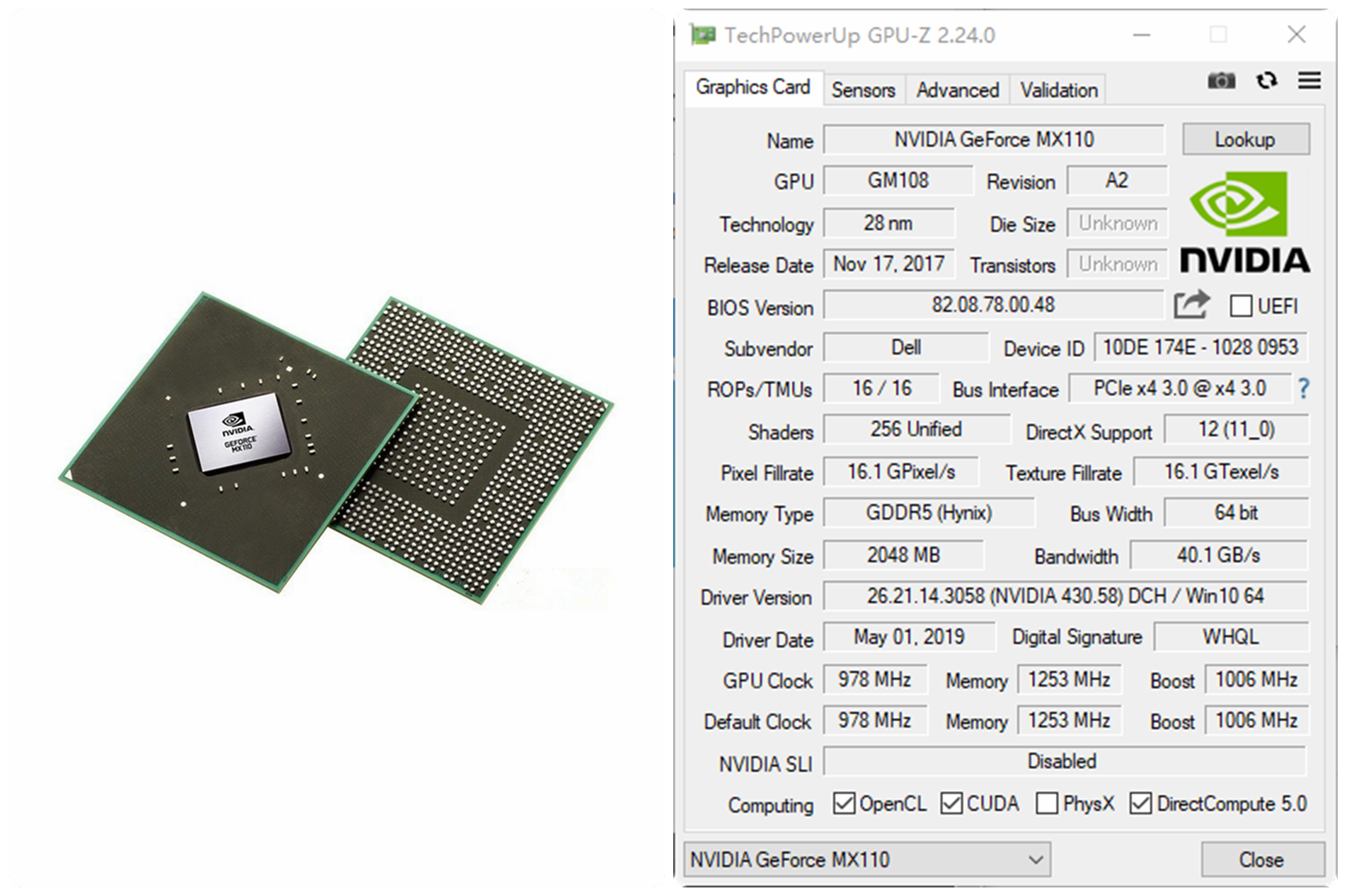Toggle the OpenCL checkbox

(x=844, y=803)
